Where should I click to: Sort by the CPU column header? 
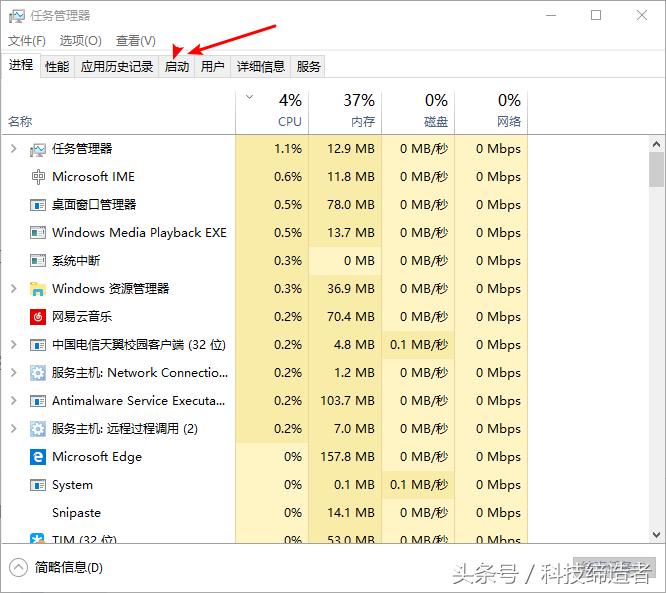point(272,113)
